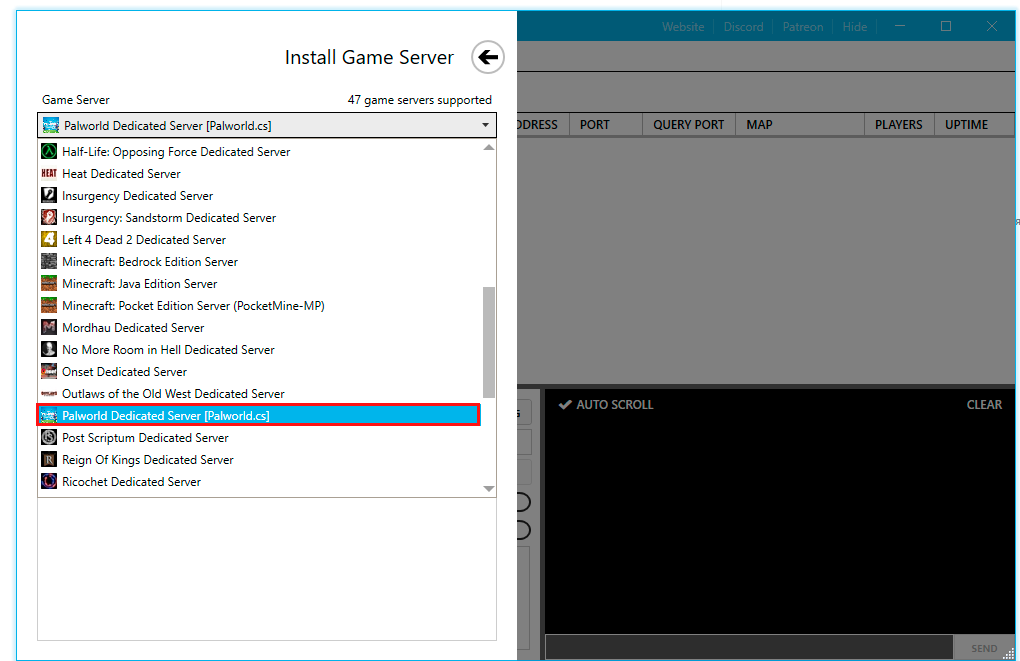The image size is (1020, 661).
Task: Click the No More Room in Hell icon
Action: [x=49, y=349]
